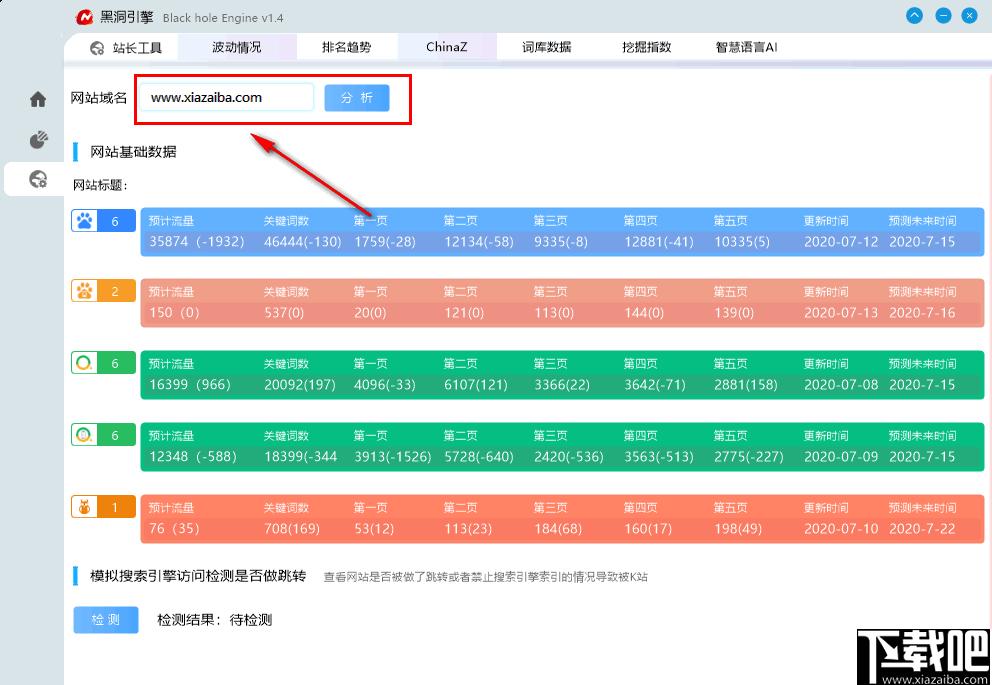Click the traffic value 150 (0)
992x685 pixels.
click(174, 312)
